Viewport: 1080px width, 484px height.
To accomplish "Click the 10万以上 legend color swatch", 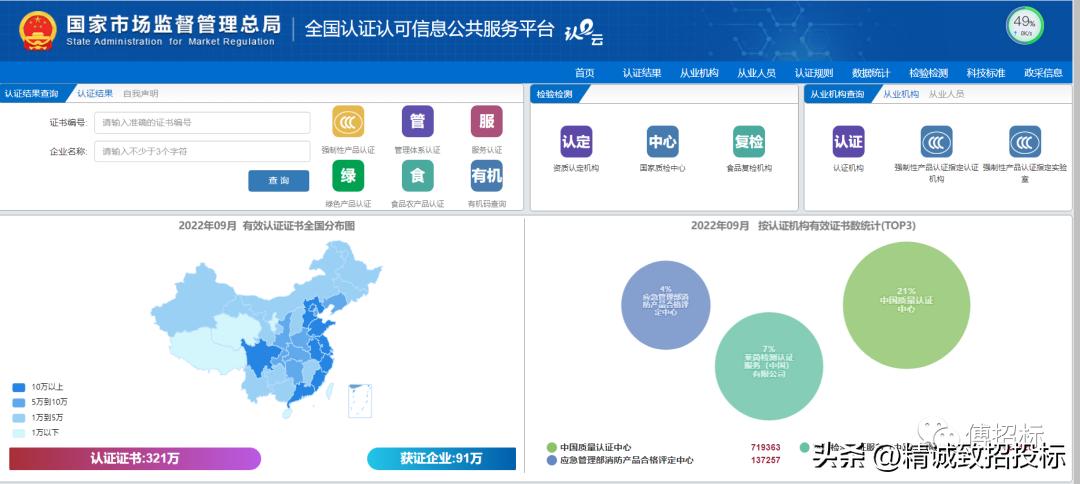I will coord(19,386).
